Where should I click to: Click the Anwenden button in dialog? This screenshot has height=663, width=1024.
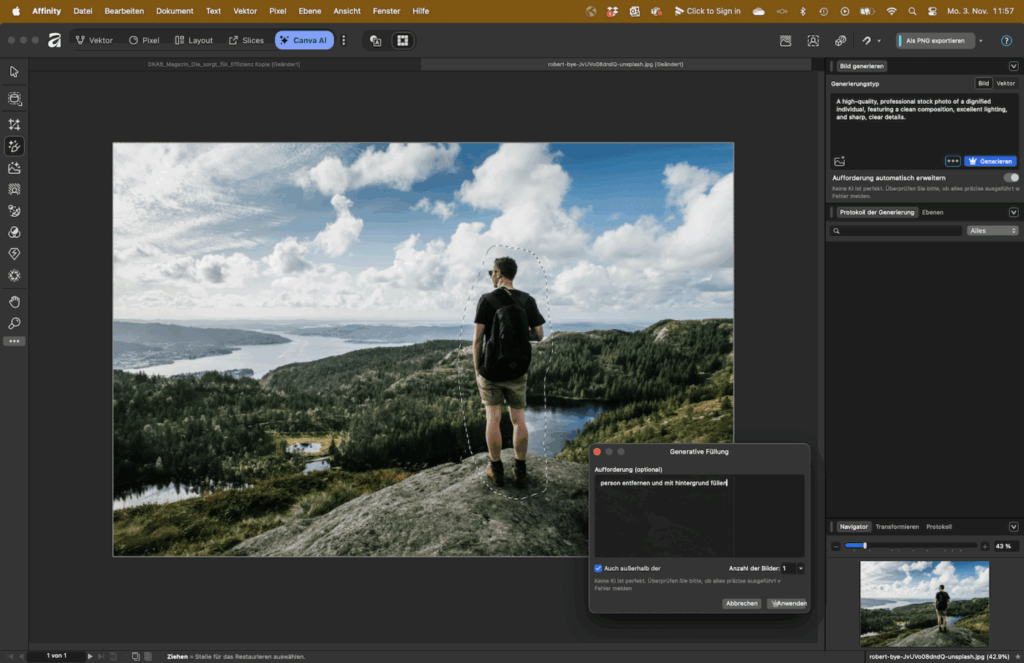click(x=788, y=603)
